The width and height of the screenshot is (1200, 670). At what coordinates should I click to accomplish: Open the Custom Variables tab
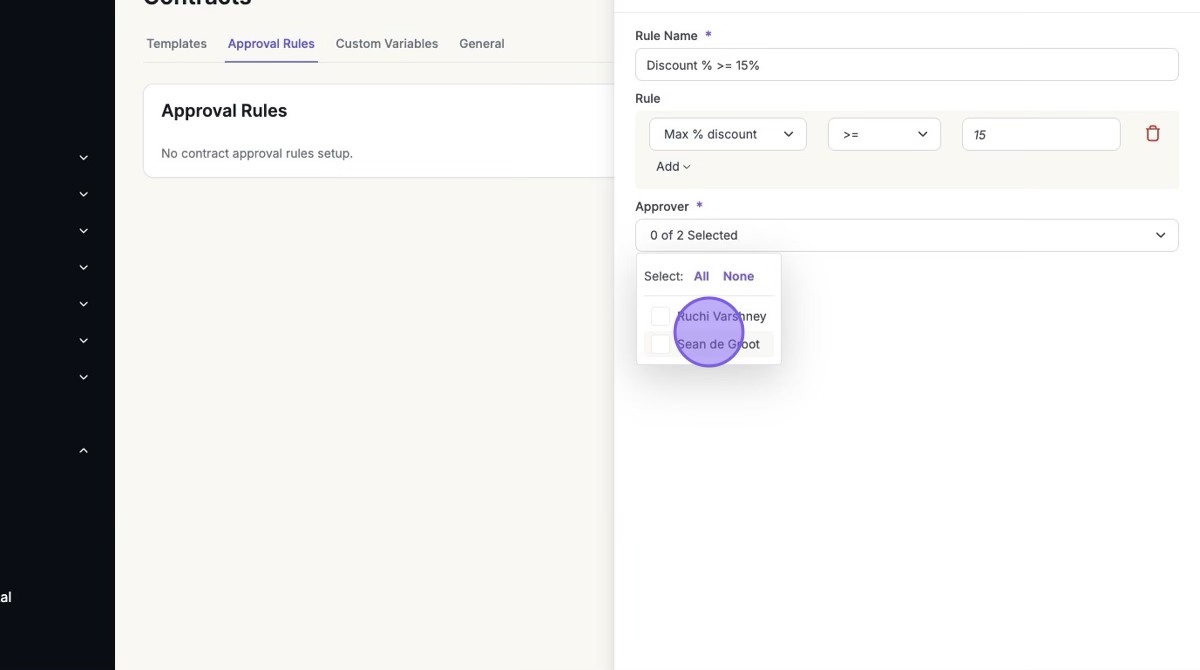386,44
